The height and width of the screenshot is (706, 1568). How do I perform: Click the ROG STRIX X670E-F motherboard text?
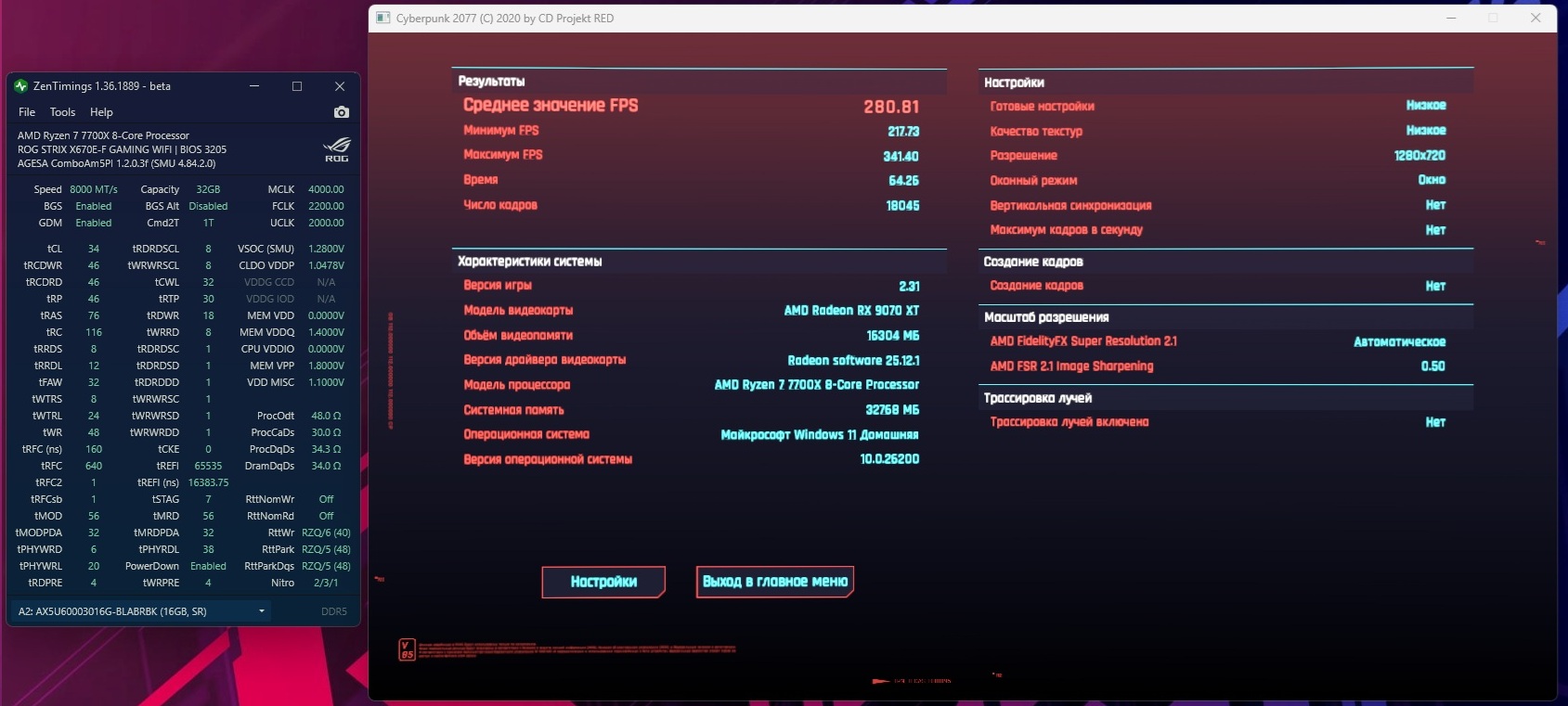tap(122, 149)
